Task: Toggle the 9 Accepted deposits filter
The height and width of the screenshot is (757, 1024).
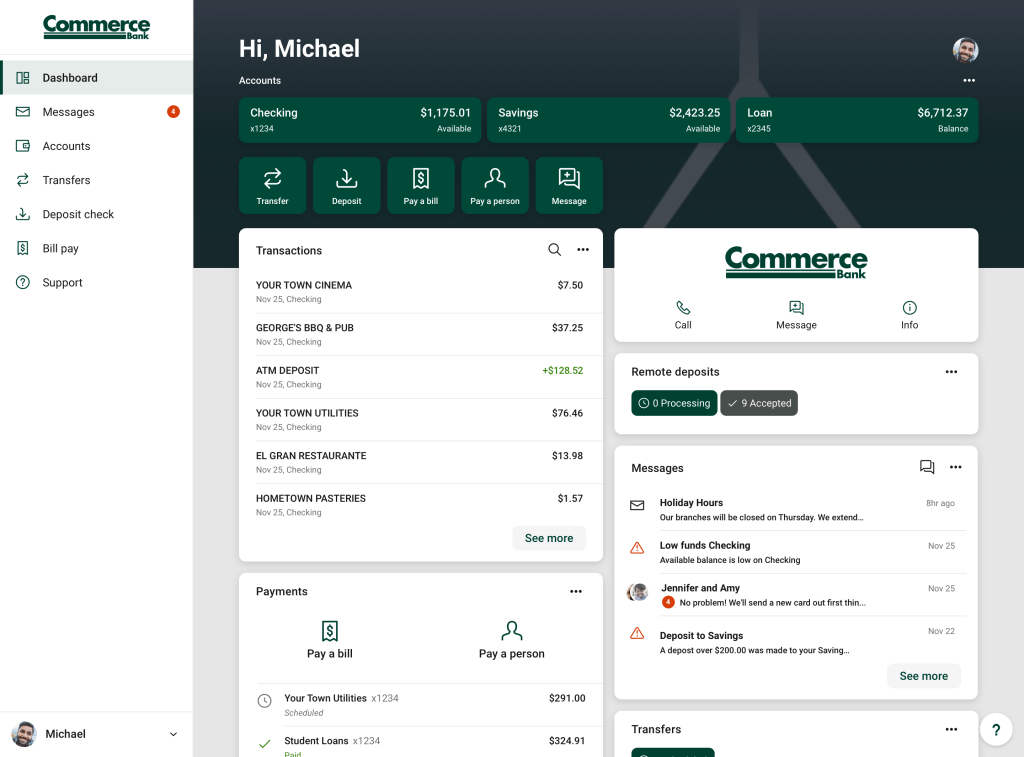Action: [x=759, y=403]
